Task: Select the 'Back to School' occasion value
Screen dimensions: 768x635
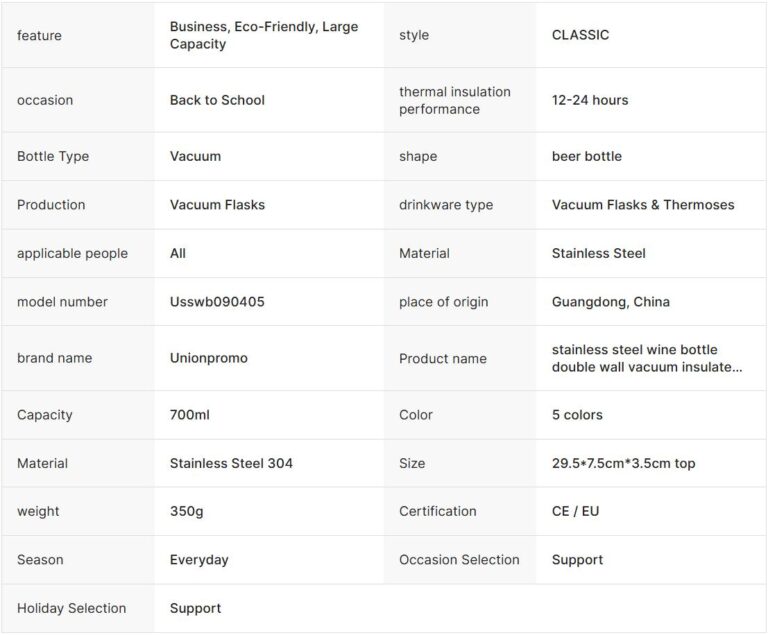Action: coord(217,100)
